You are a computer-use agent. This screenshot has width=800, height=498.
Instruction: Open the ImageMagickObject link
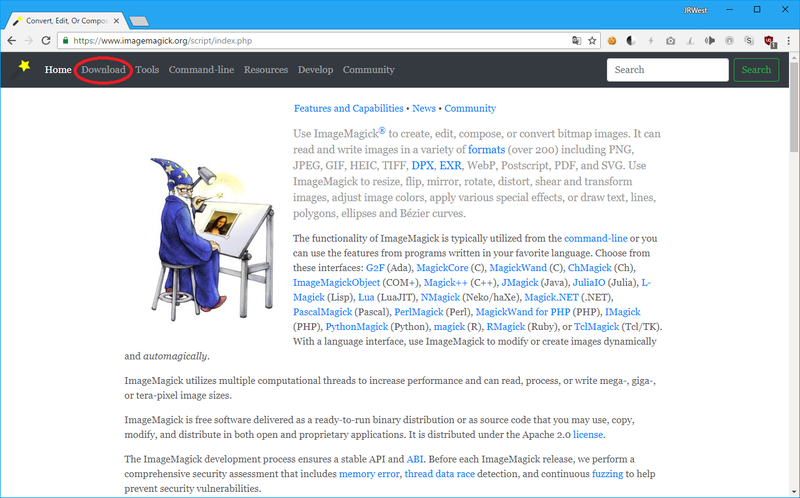coord(337,283)
